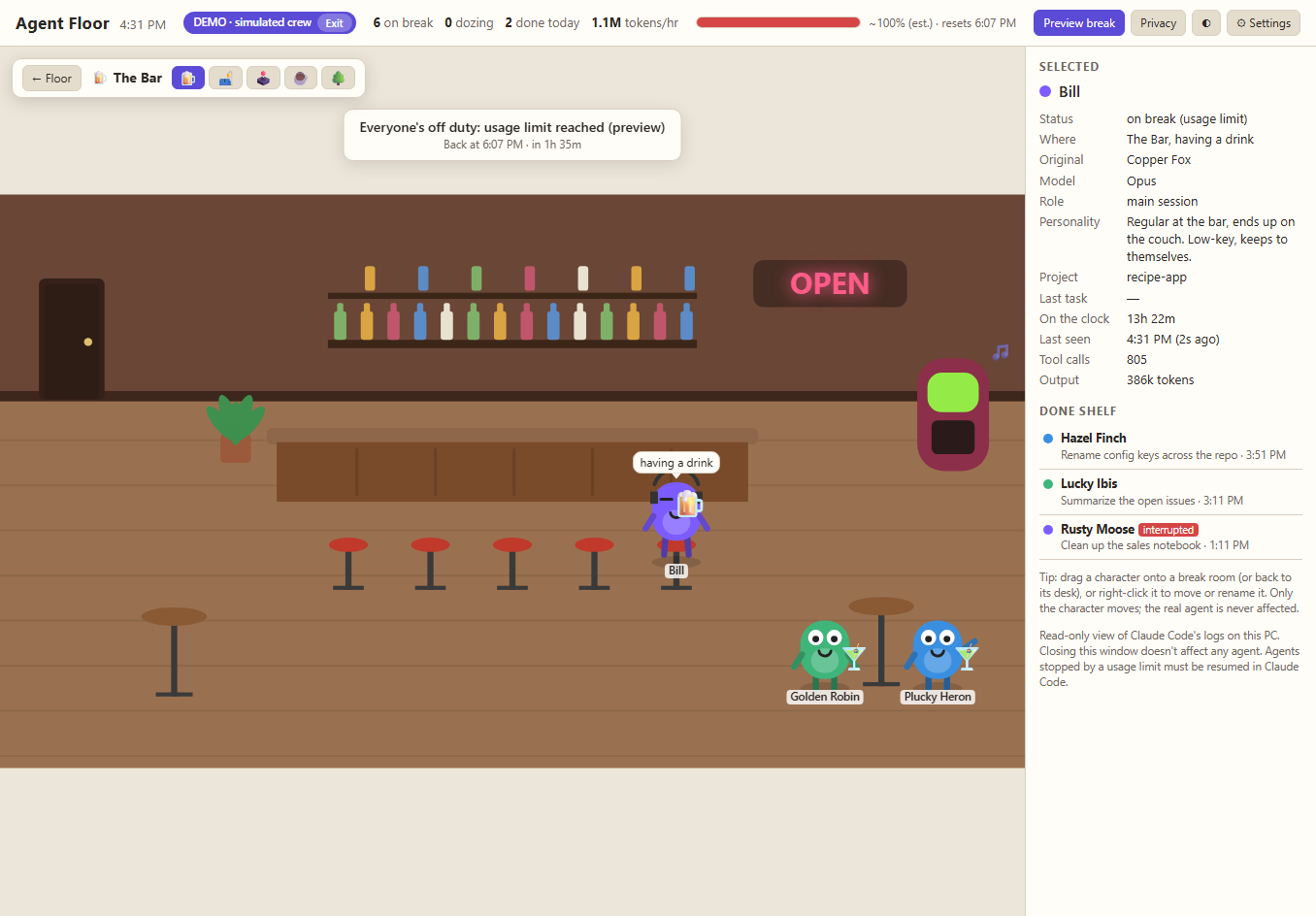Go to the coffee cup room icon
The image size is (1316, 916).
pos(301,78)
